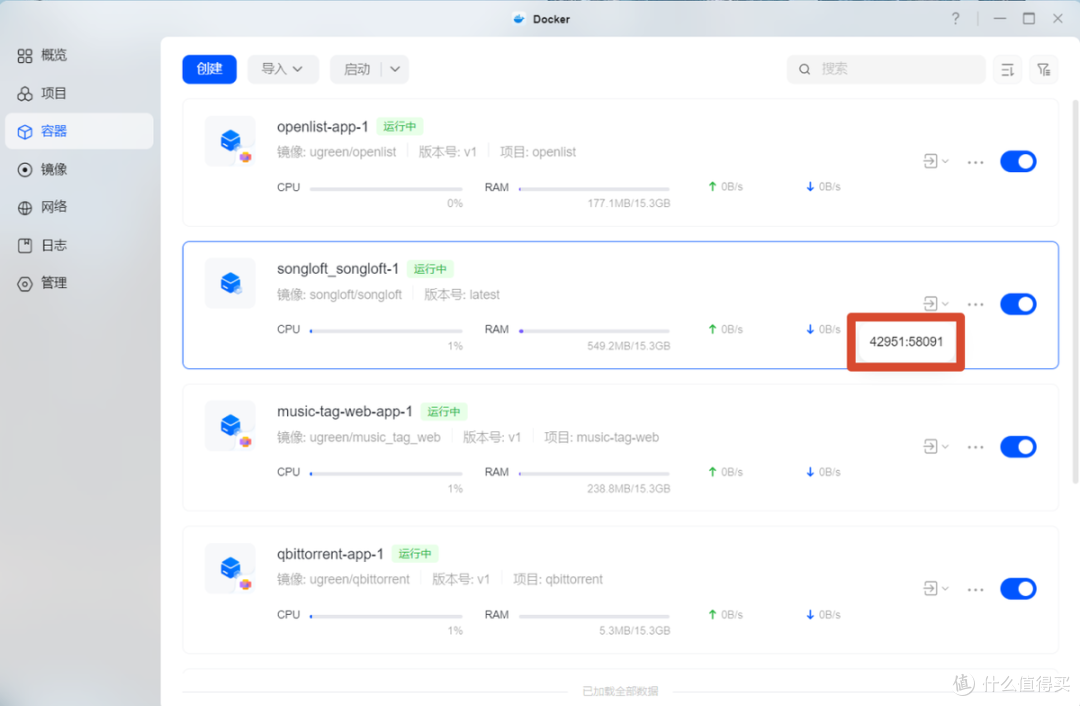Click the Docker help question mark

click(x=955, y=19)
